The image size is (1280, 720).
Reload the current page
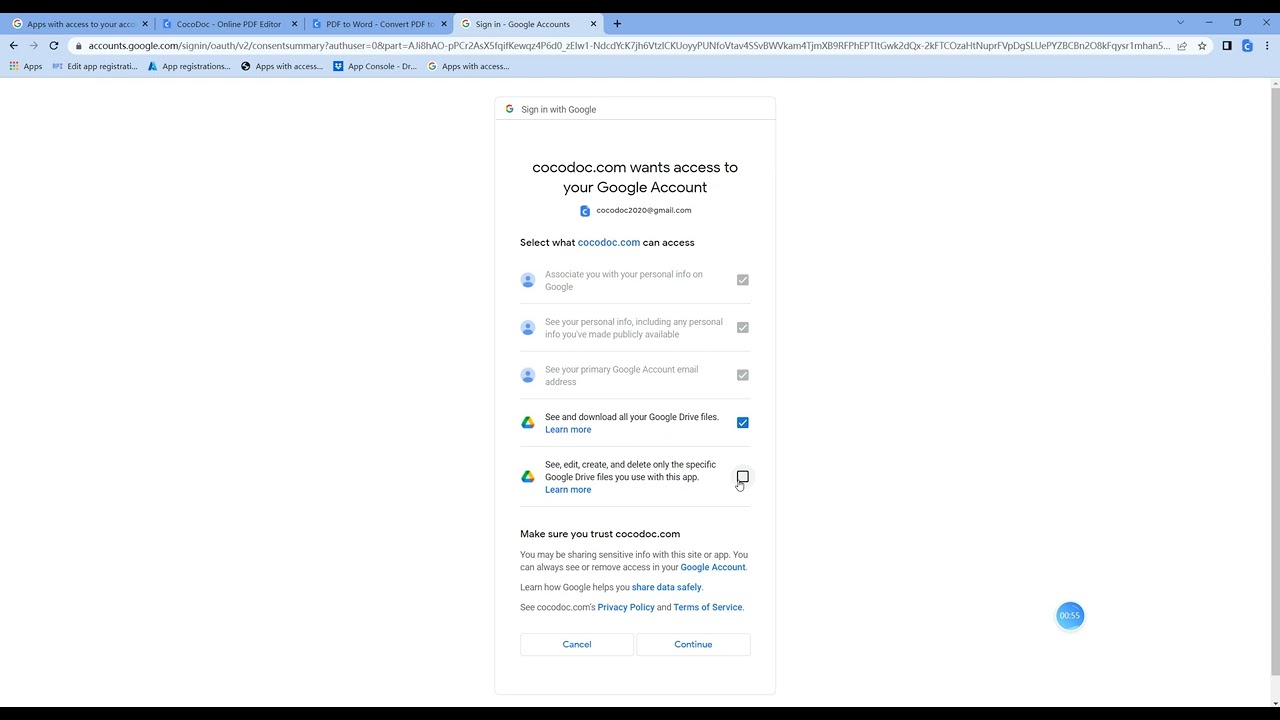[x=54, y=45]
